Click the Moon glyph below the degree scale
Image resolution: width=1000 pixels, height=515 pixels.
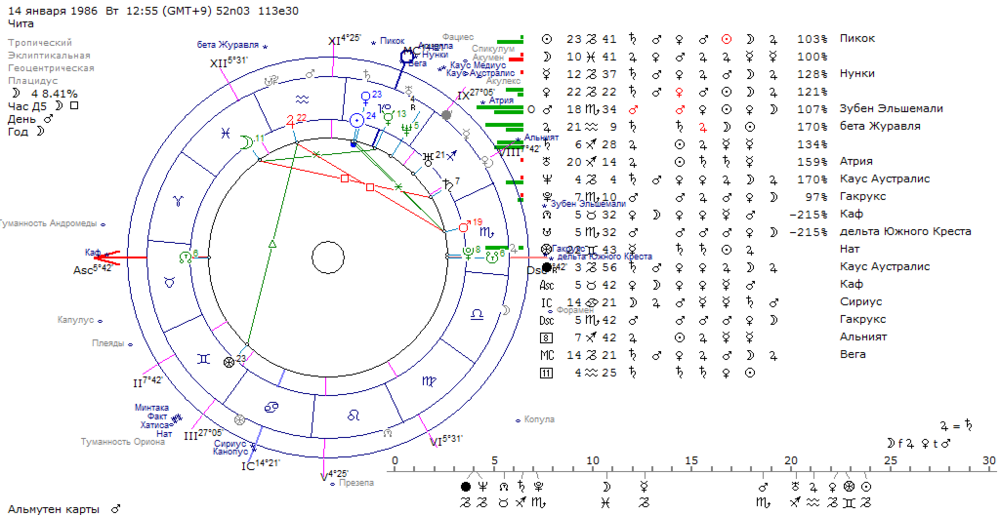coord(606,487)
